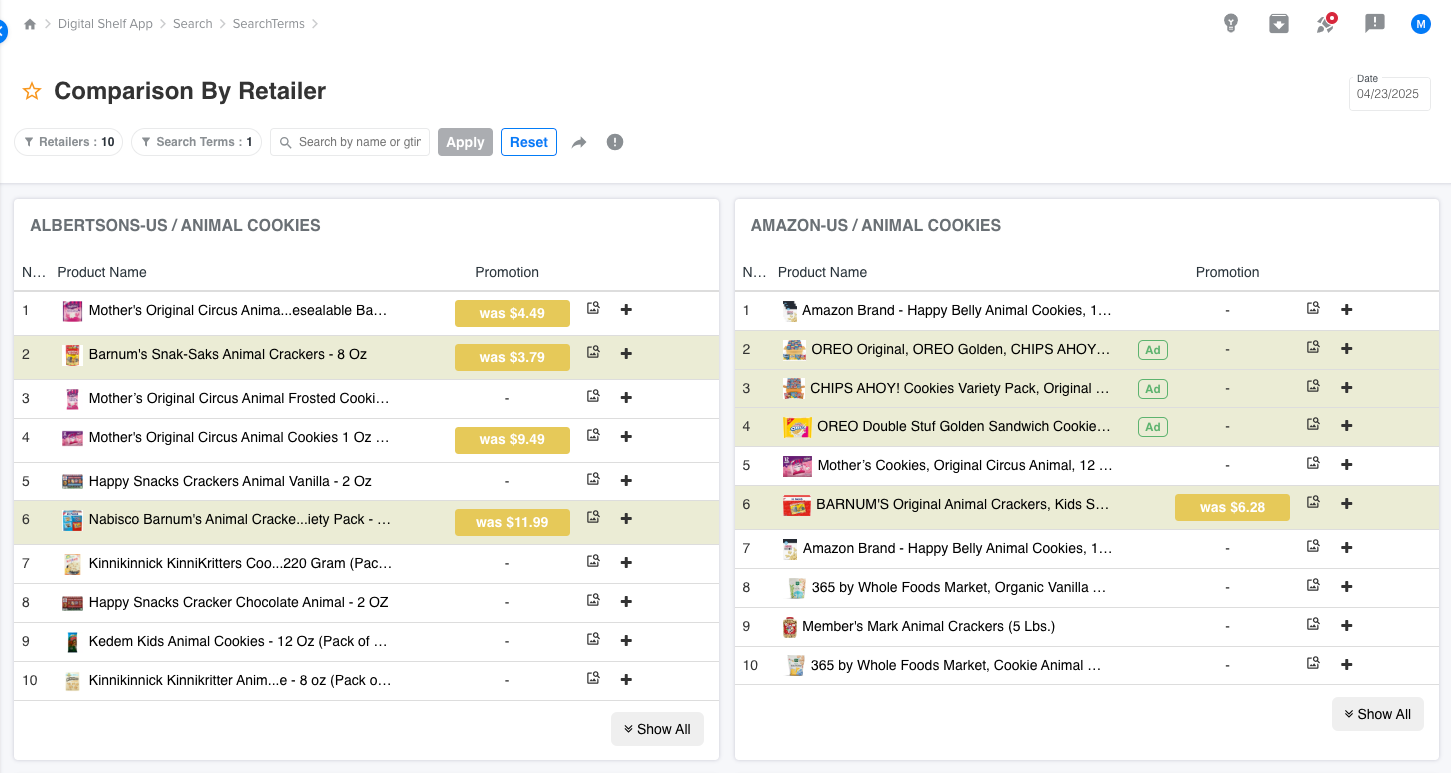Click the was $9.49 promotion badge

512,439
